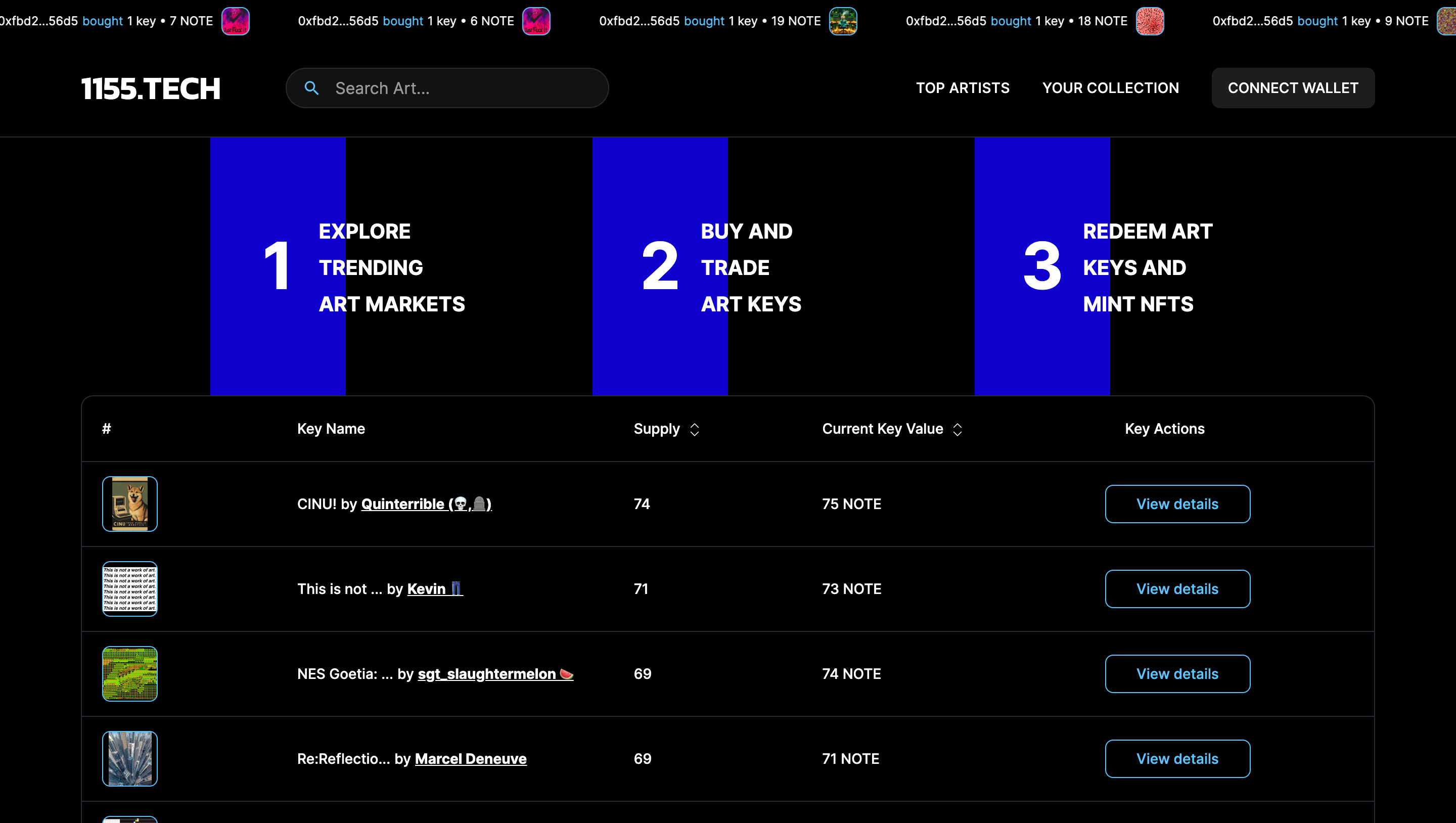1456x823 pixels.
Task: Sort by Current Key Value arrows
Action: tap(957, 430)
